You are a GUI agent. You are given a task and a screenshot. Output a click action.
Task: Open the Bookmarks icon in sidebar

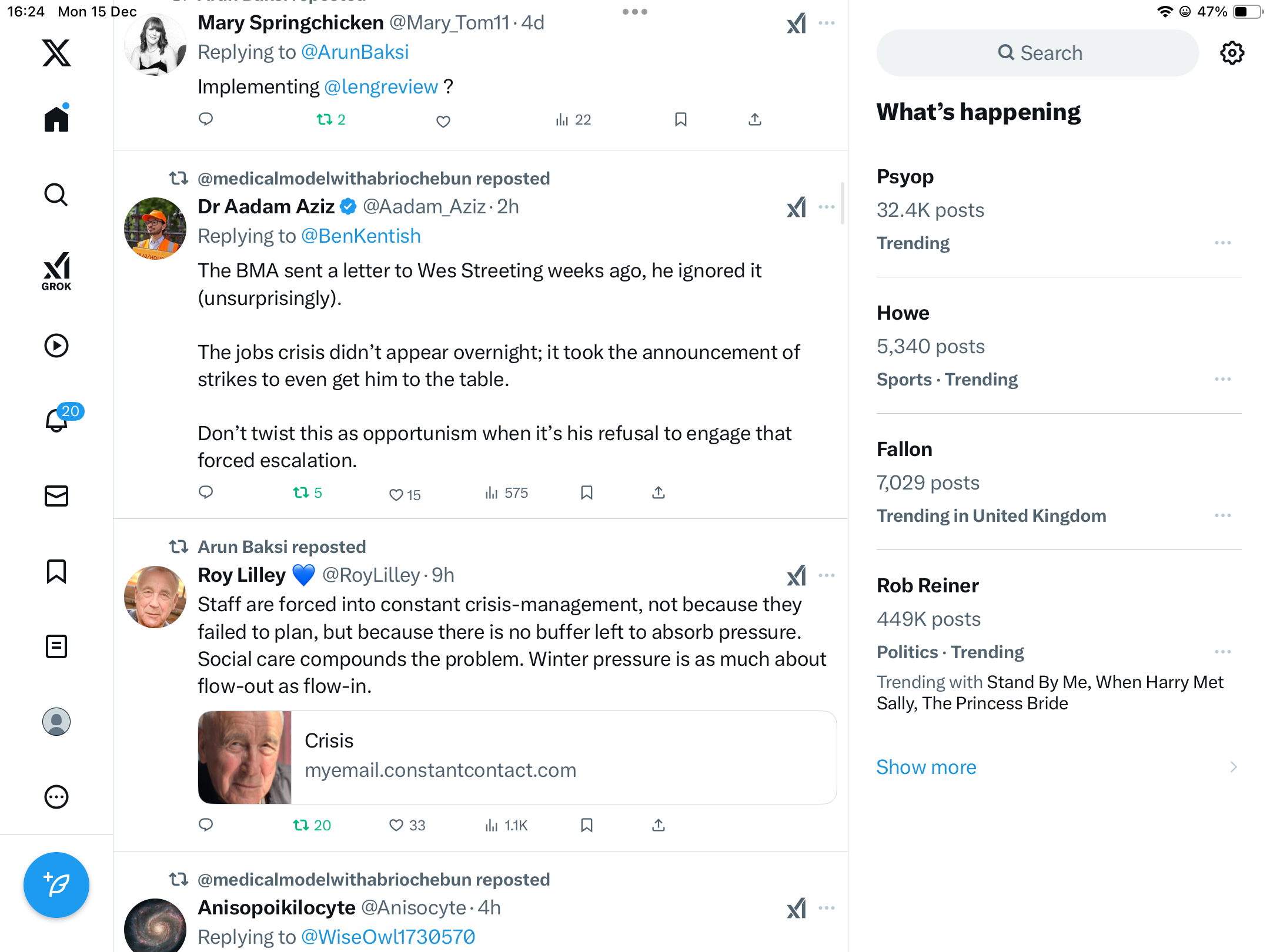click(x=56, y=571)
